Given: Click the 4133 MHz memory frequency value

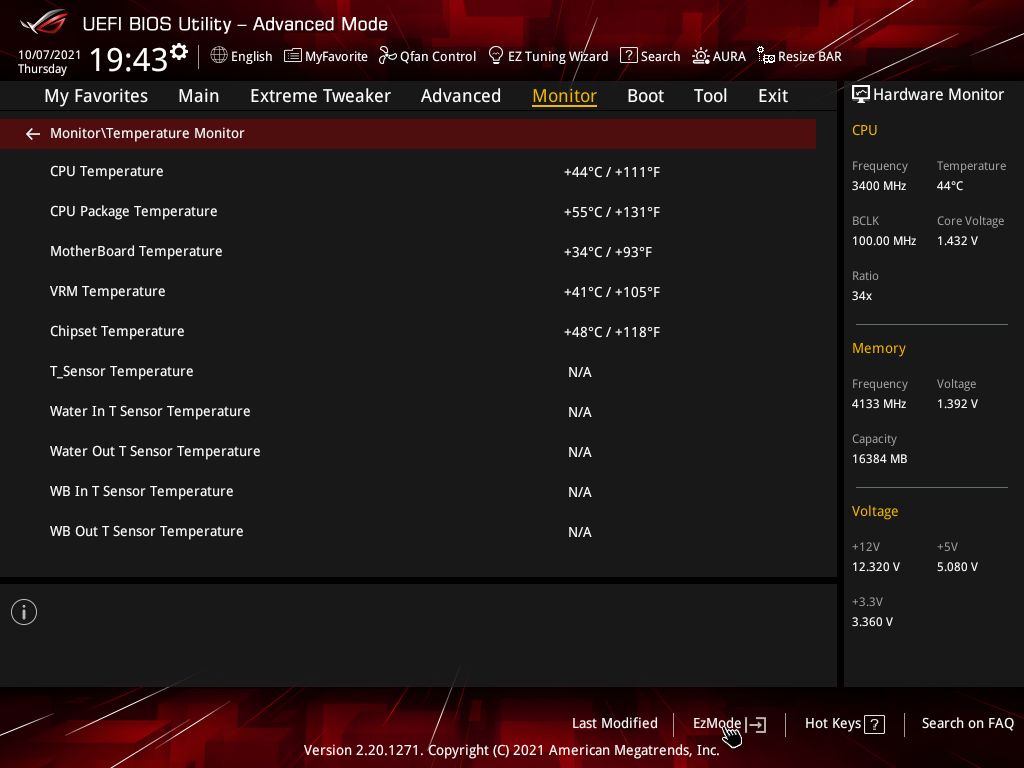Looking at the screenshot, I should coord(879,404).
